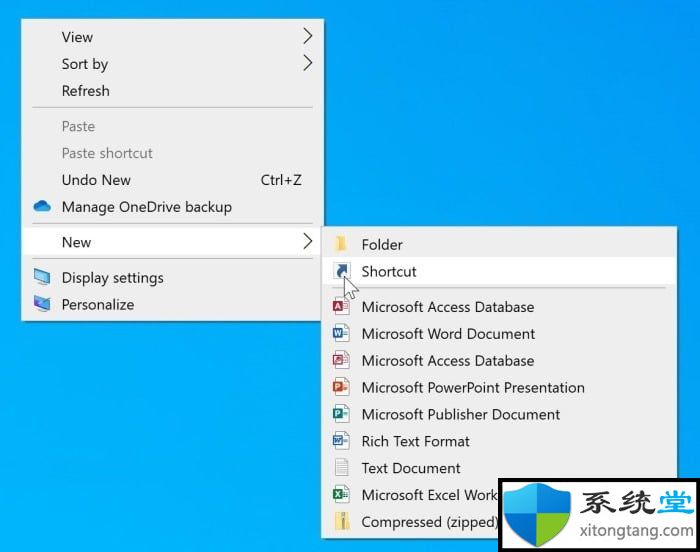Viewport: 700px width, 552px height.
Task: Click the Access Database icon below Word Document
Action: pos(342,360)
